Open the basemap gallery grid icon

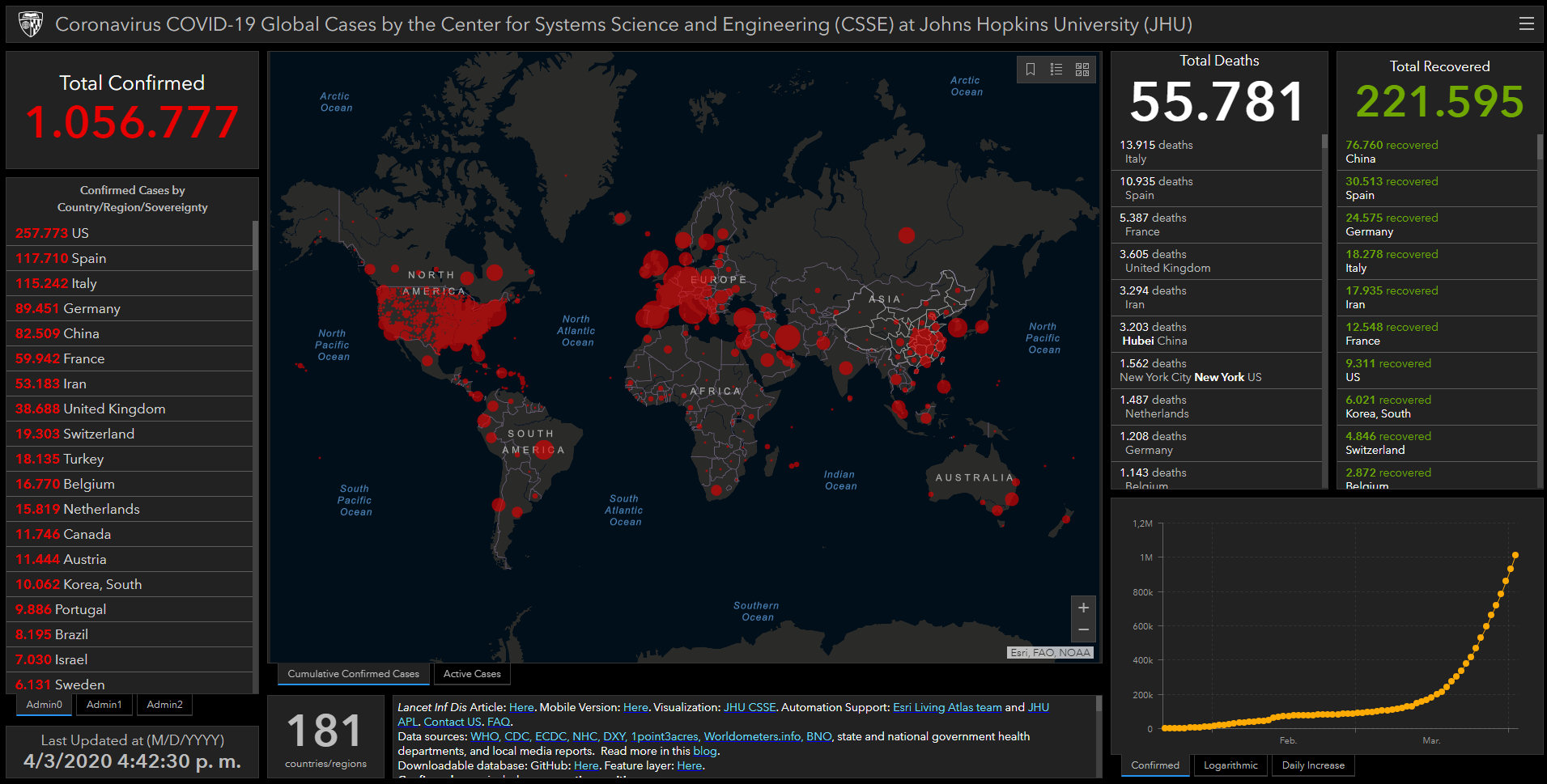[x=1082, y=70]
